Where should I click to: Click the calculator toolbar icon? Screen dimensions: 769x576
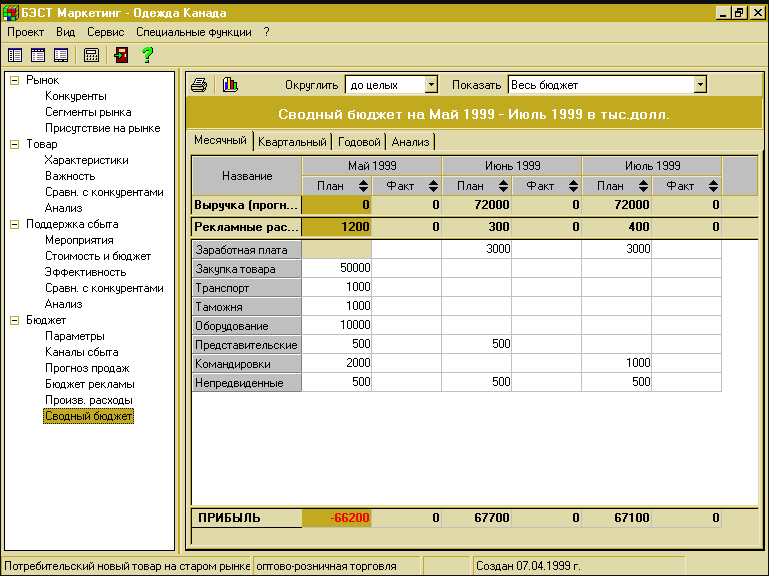tap(91, 55)
